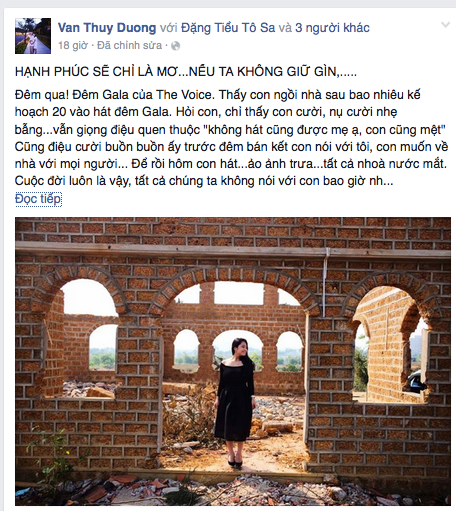Click the avatar thumbnail beside the author name
The width and height of the screenshot is (456, 511).
[33, 36]
